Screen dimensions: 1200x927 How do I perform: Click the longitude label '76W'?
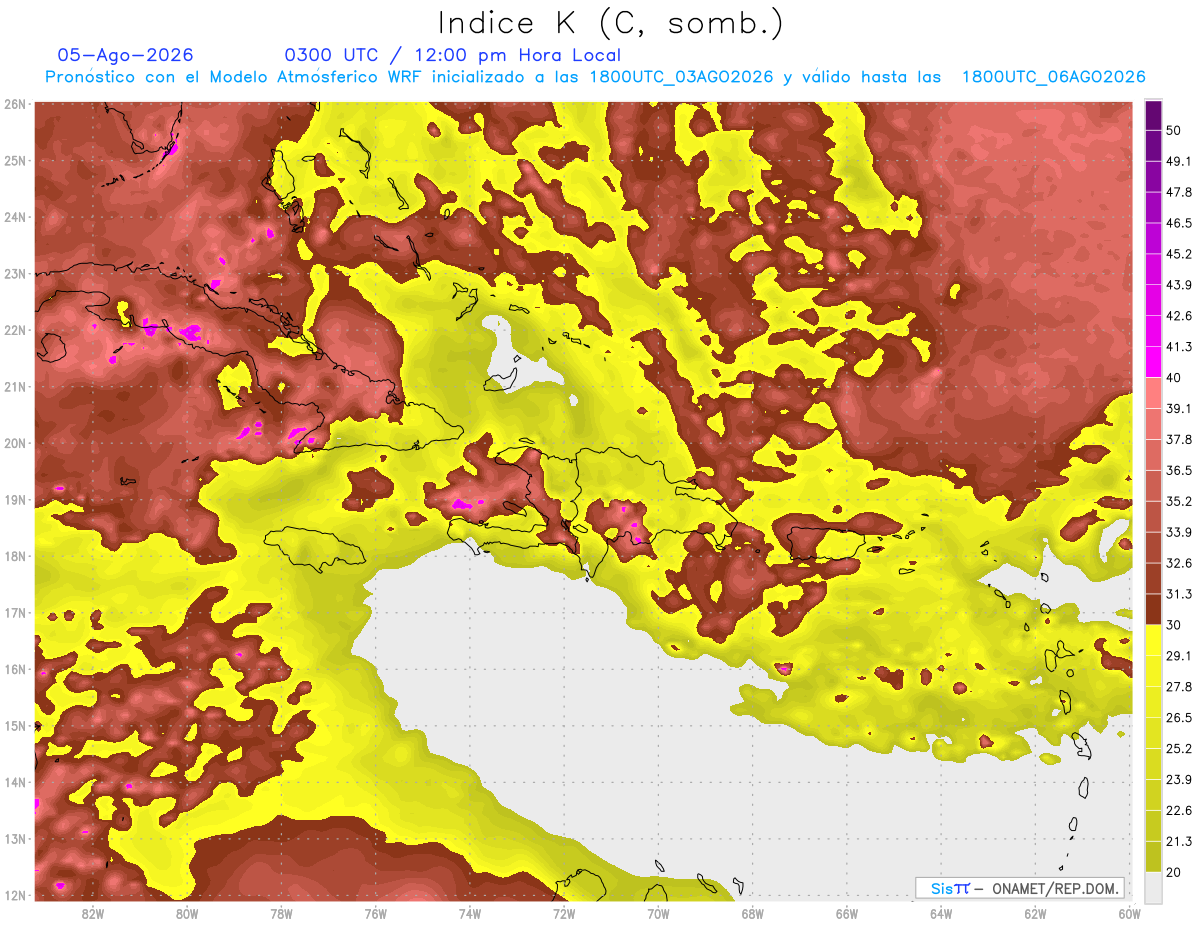376,913
